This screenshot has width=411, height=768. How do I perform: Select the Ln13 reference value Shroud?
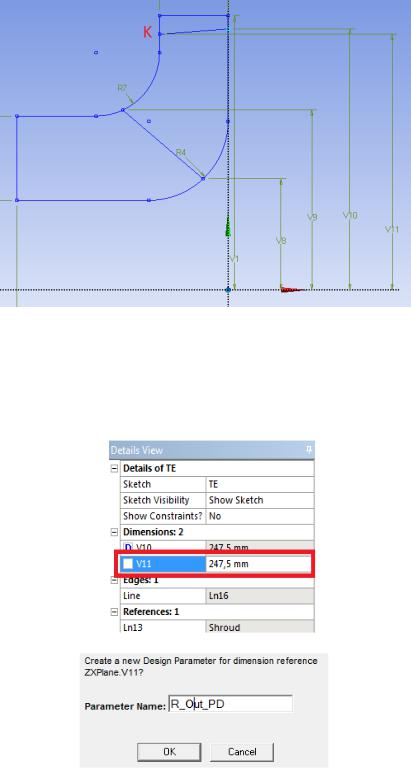click(x=260, y=627)
